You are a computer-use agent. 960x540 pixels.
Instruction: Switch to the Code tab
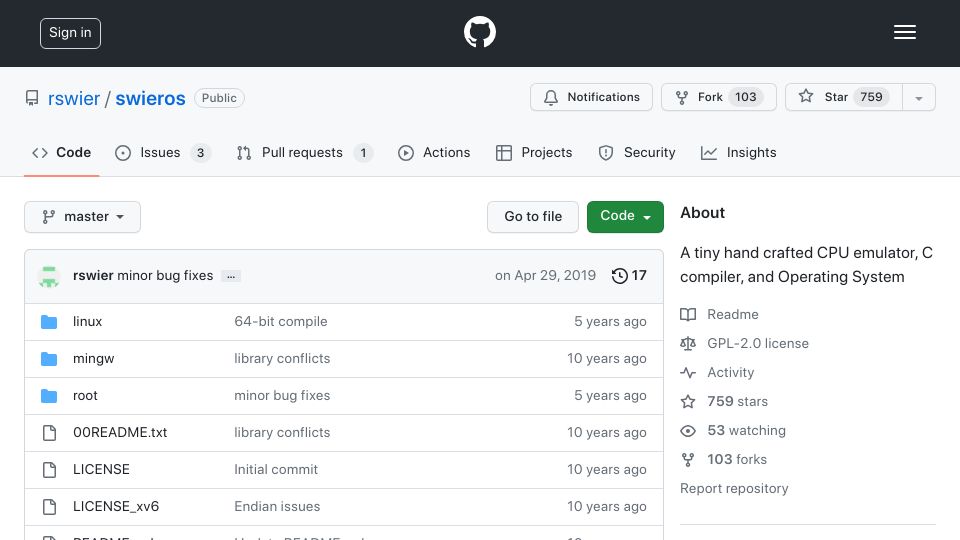(x=61, y=152)
